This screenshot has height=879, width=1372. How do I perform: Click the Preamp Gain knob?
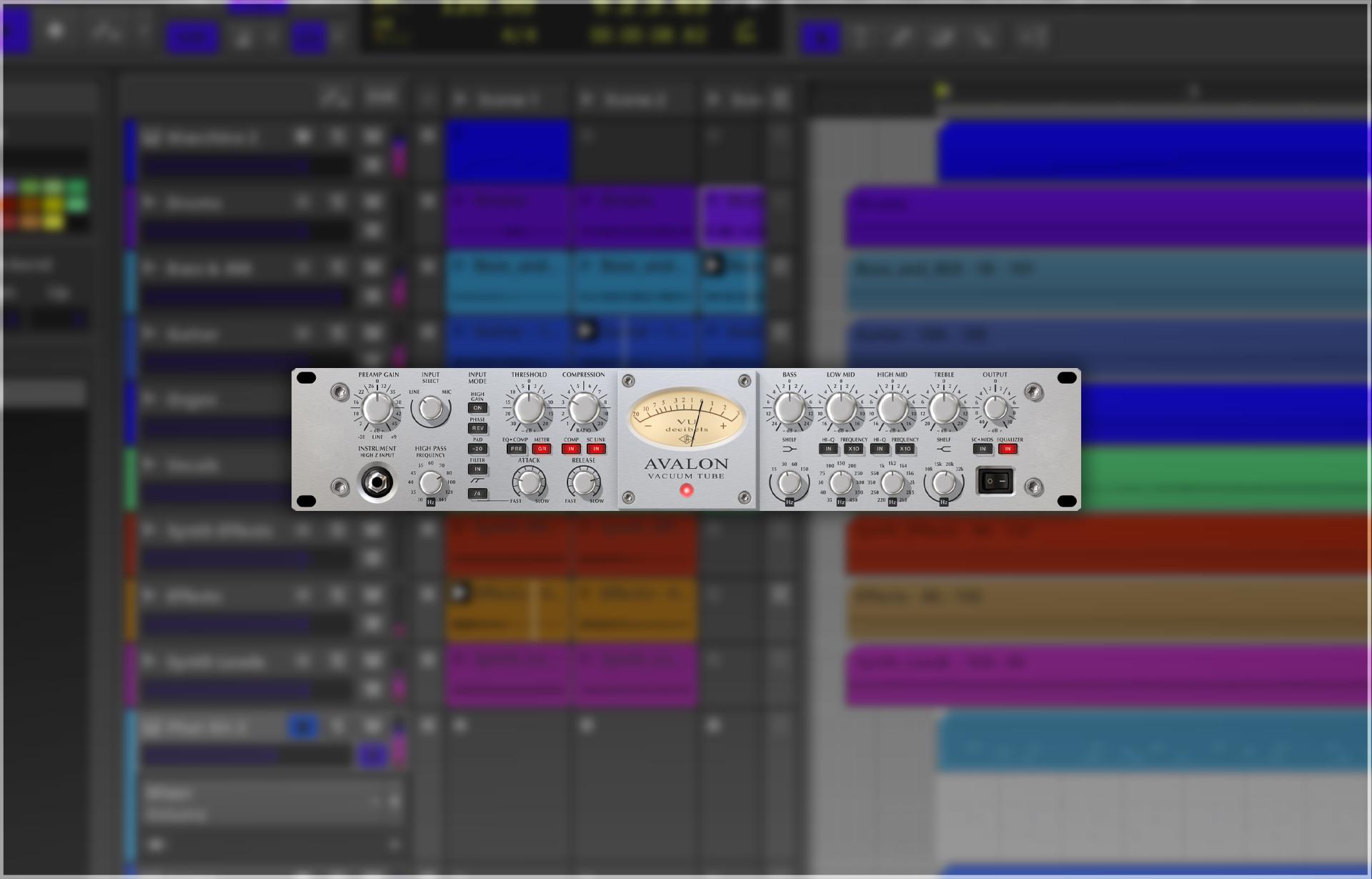377,409
